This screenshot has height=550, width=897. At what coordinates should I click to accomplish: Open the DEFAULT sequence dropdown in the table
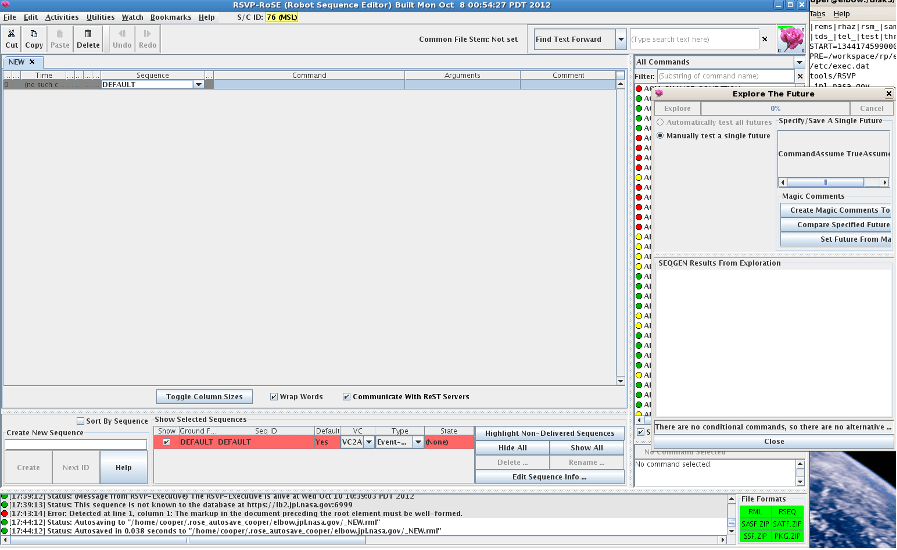(x=198, y=85)
